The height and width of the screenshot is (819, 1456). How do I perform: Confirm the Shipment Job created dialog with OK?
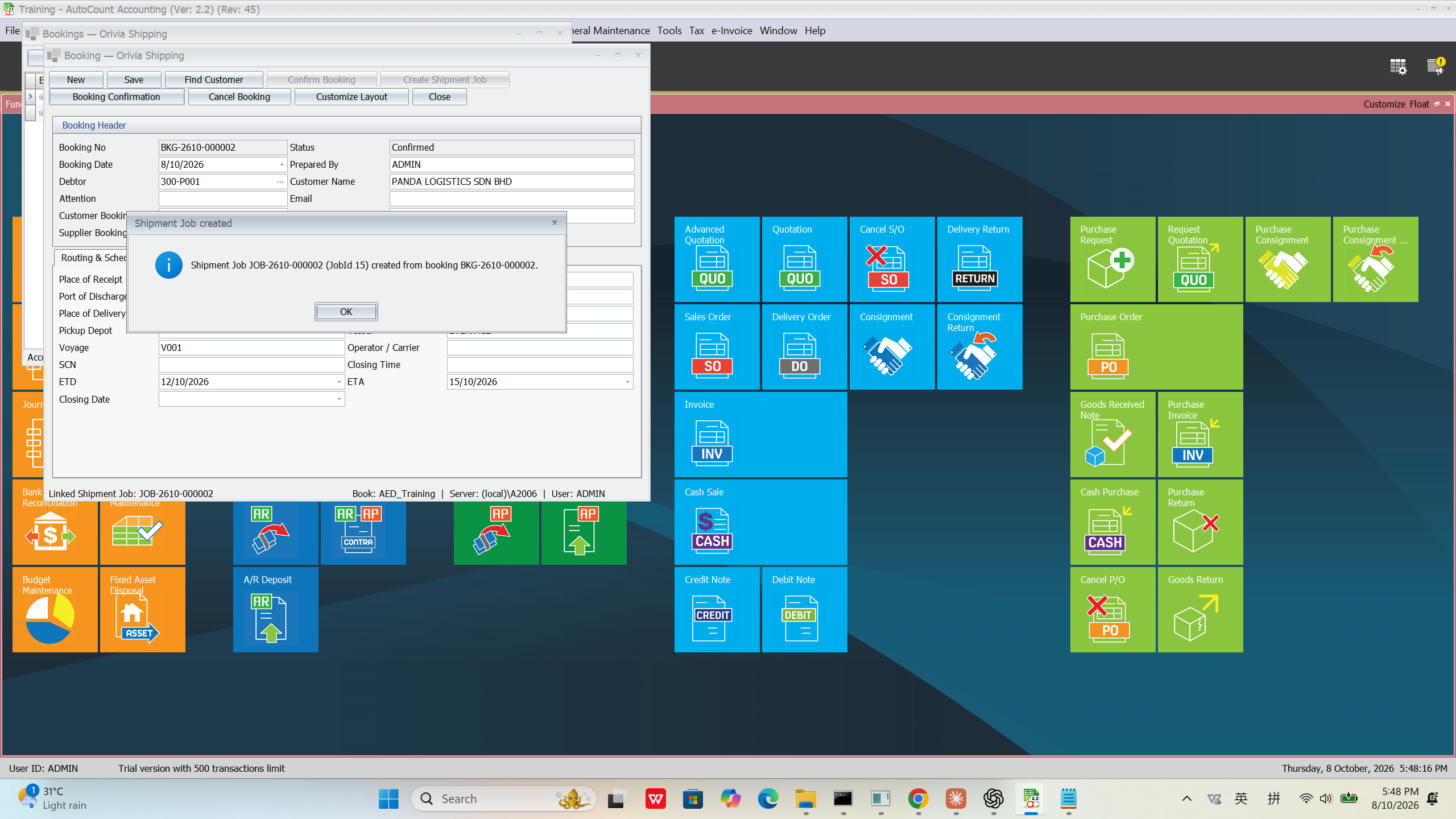(x=346, y=312)
